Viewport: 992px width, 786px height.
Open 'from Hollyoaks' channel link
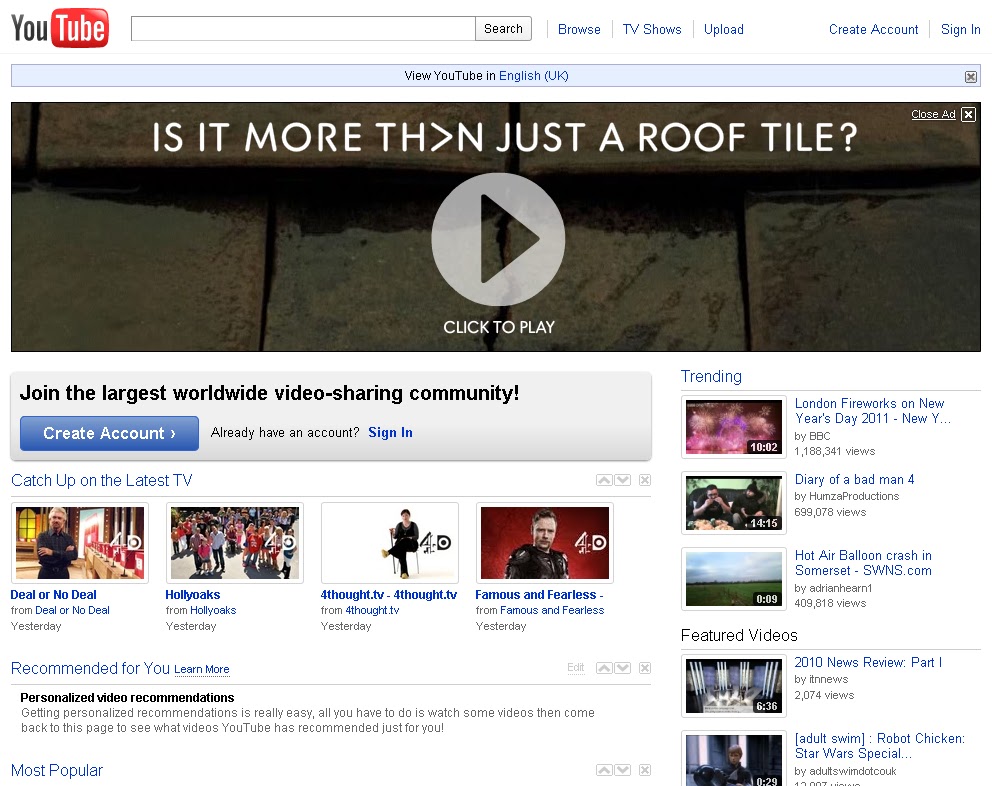[213, 610]
